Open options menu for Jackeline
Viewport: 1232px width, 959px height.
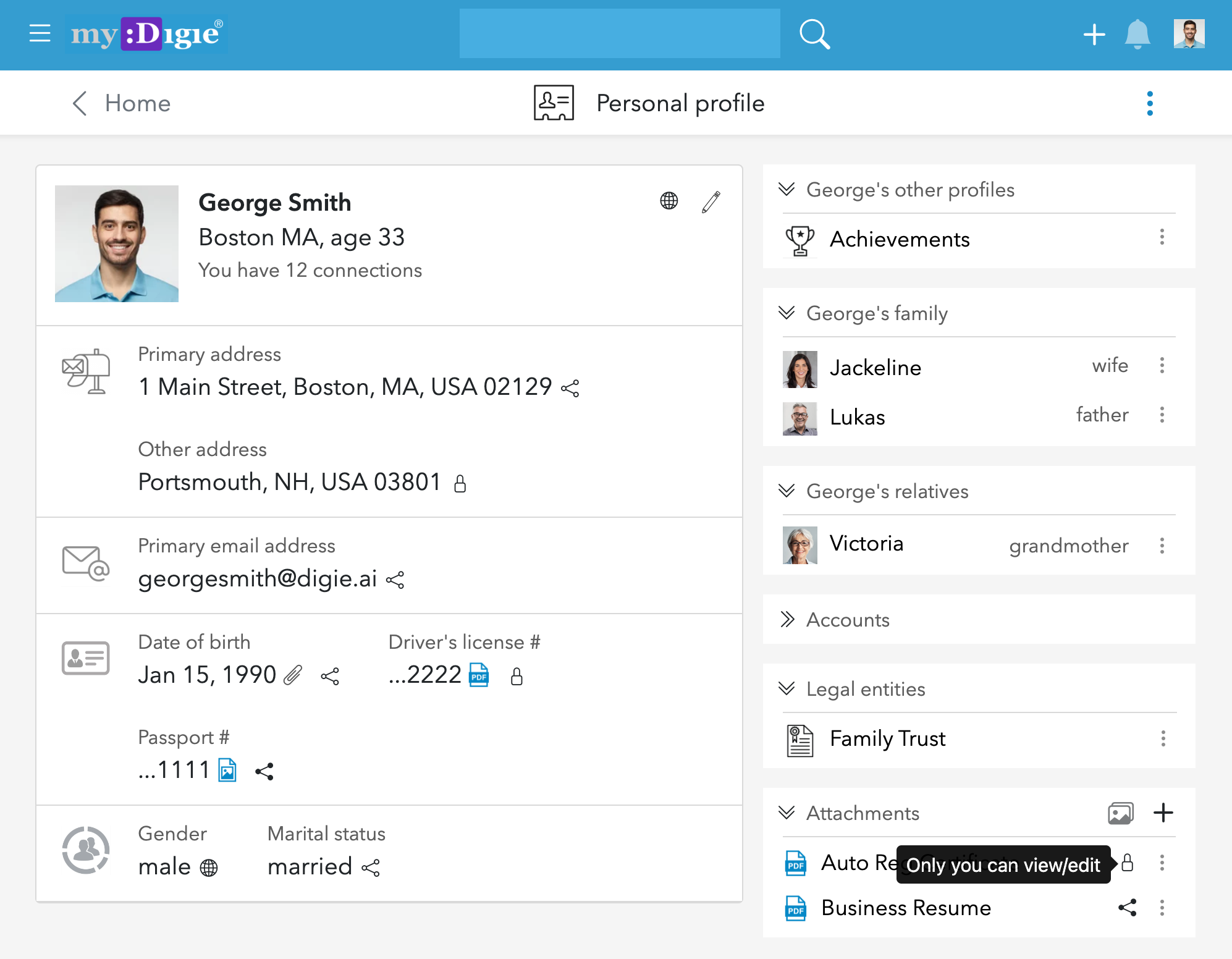pyautogui.click(x=1162, y=366)
